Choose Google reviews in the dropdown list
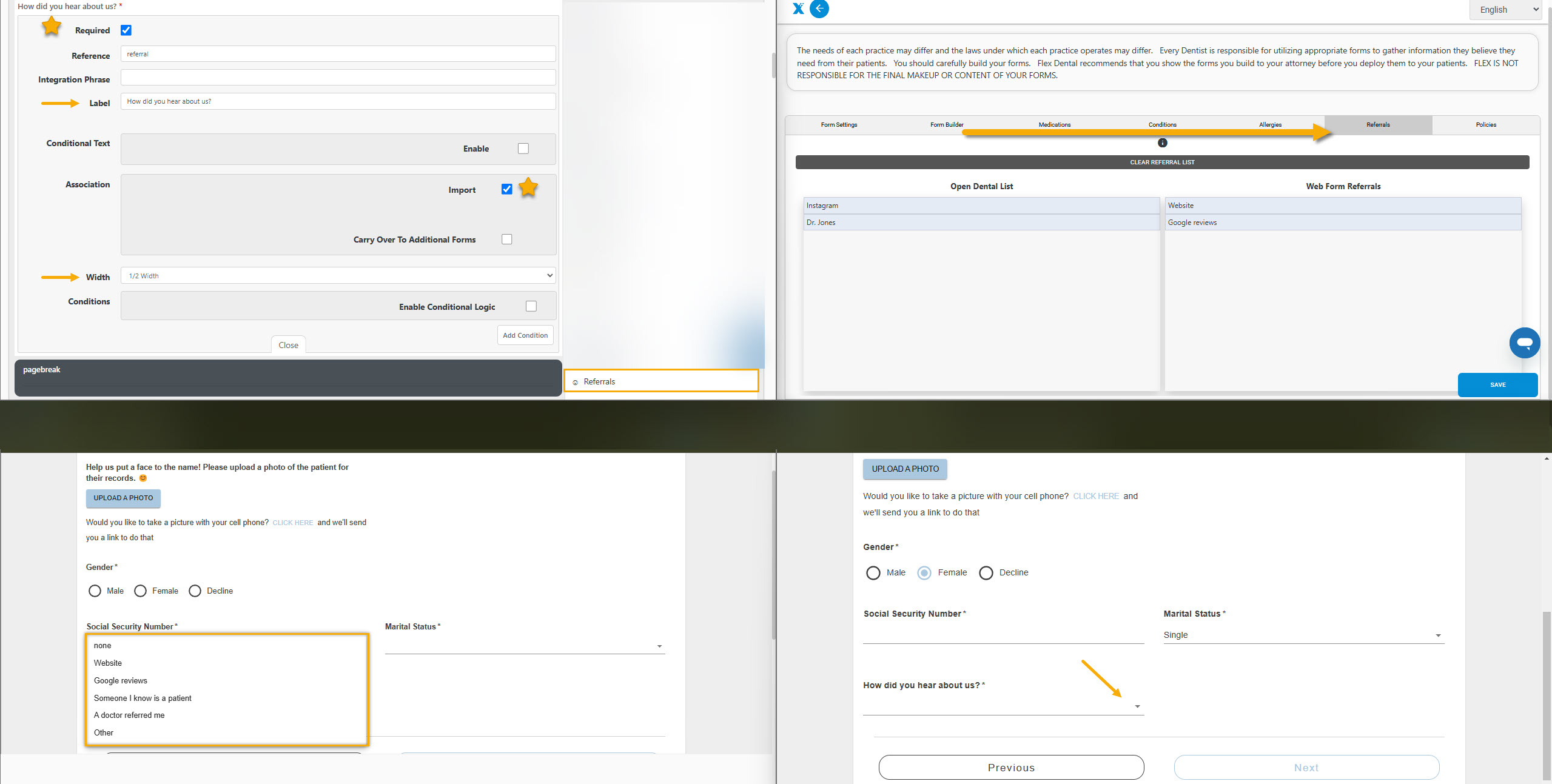 click(x=120, y=681)
